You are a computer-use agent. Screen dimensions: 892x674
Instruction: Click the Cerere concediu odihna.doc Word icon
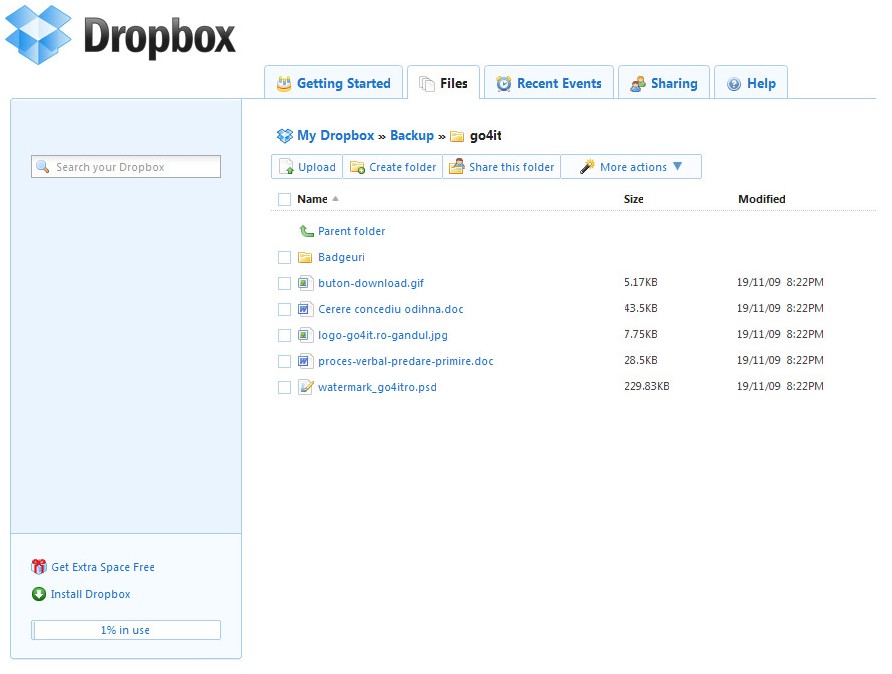(305, 309)
